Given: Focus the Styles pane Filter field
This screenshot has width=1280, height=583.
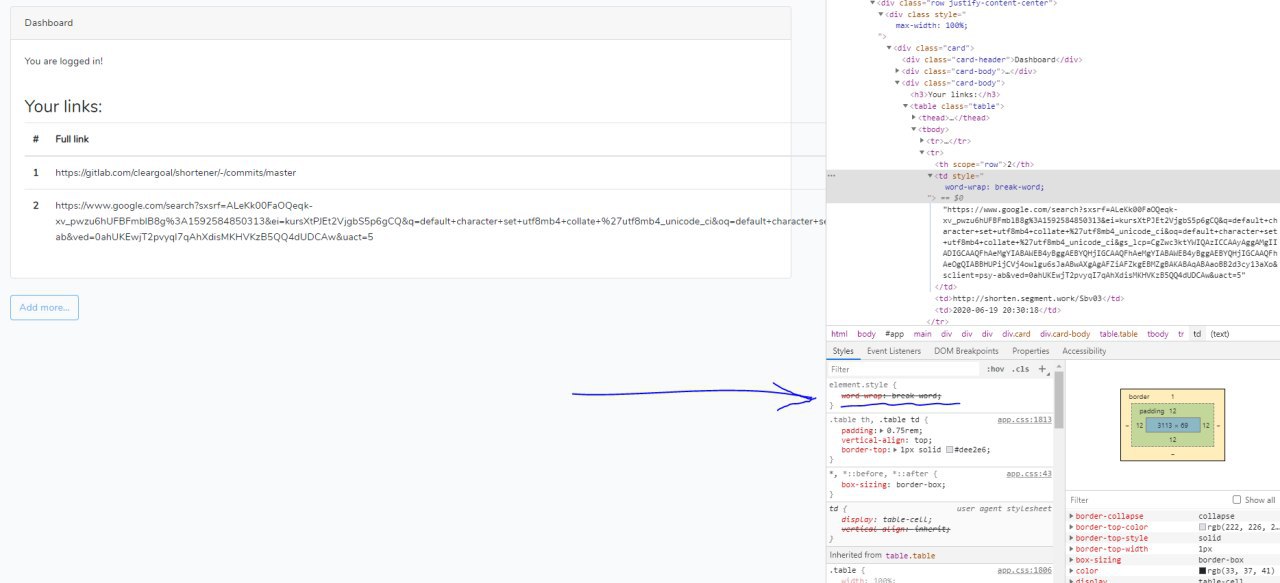Looking at the screenshot, I should (x=903, y=369).
